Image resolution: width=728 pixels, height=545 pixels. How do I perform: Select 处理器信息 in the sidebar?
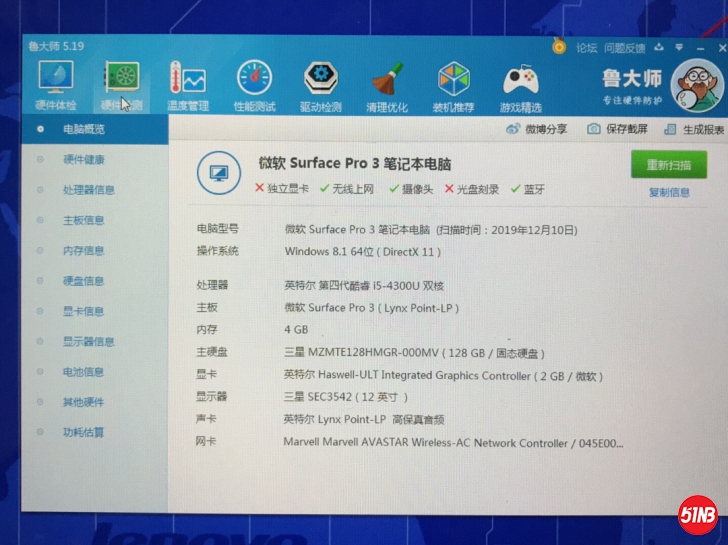tap(88, 190)
